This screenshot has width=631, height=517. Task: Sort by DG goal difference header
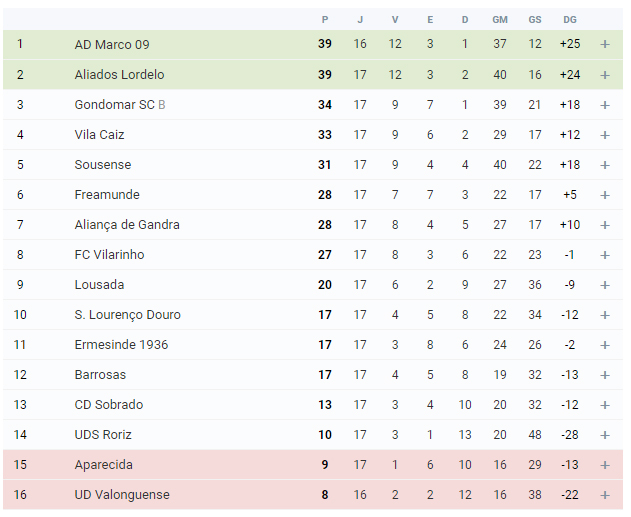570,20
